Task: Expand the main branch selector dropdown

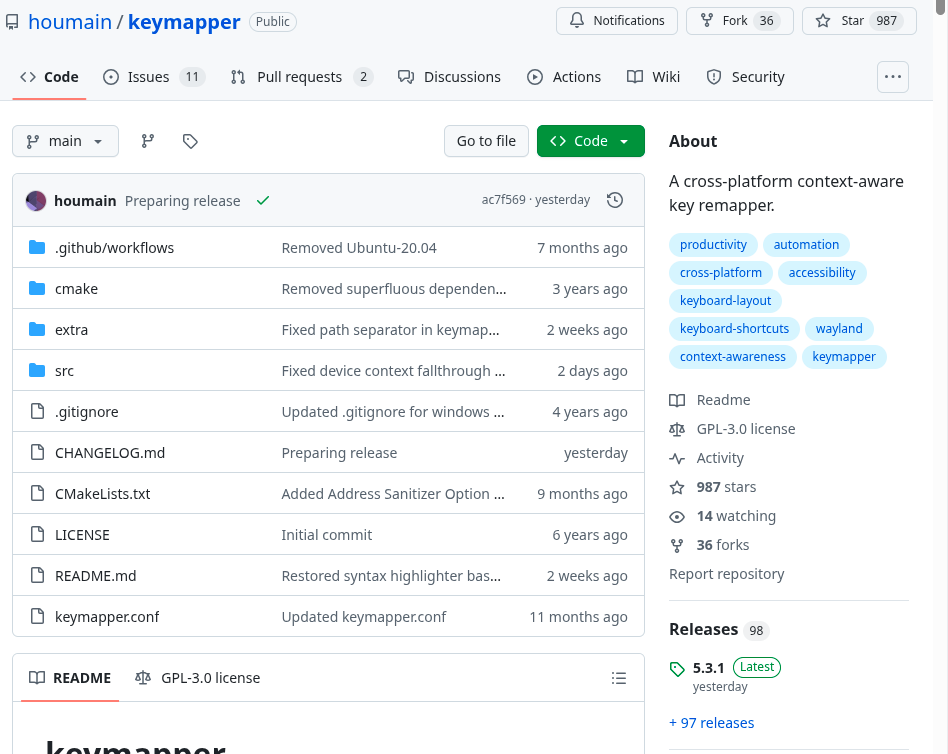Action: point(65,141)
